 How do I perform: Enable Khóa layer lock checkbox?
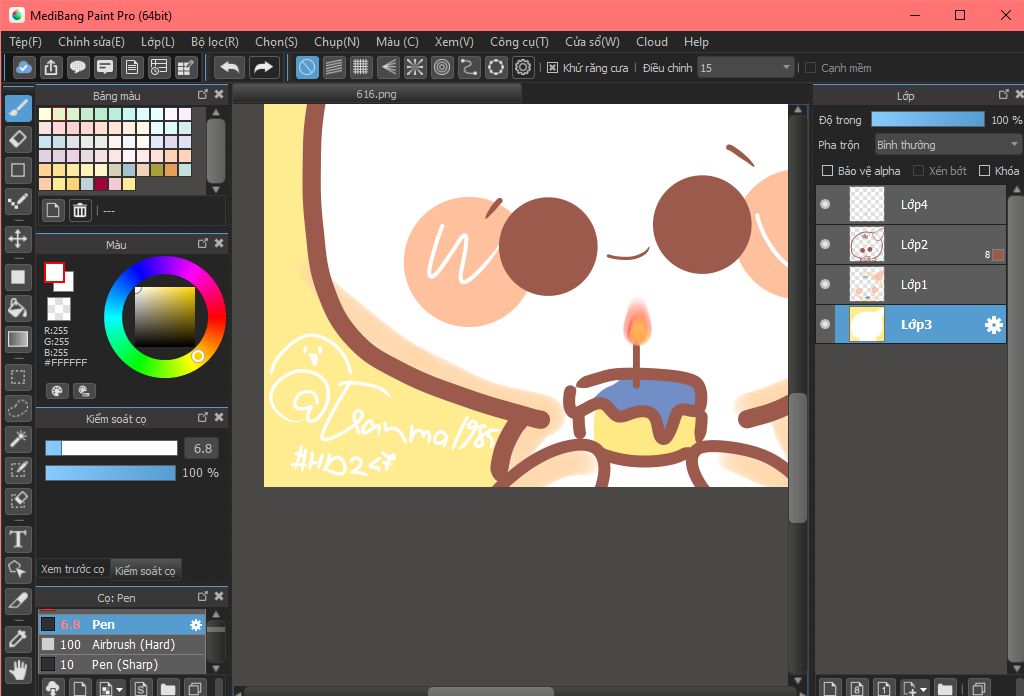[x=984, y=170]
